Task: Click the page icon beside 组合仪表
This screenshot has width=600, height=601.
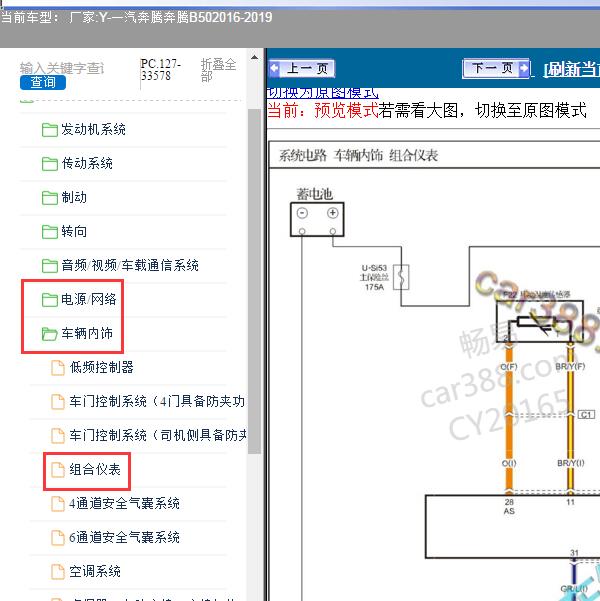Action: [x=58, y=470]
